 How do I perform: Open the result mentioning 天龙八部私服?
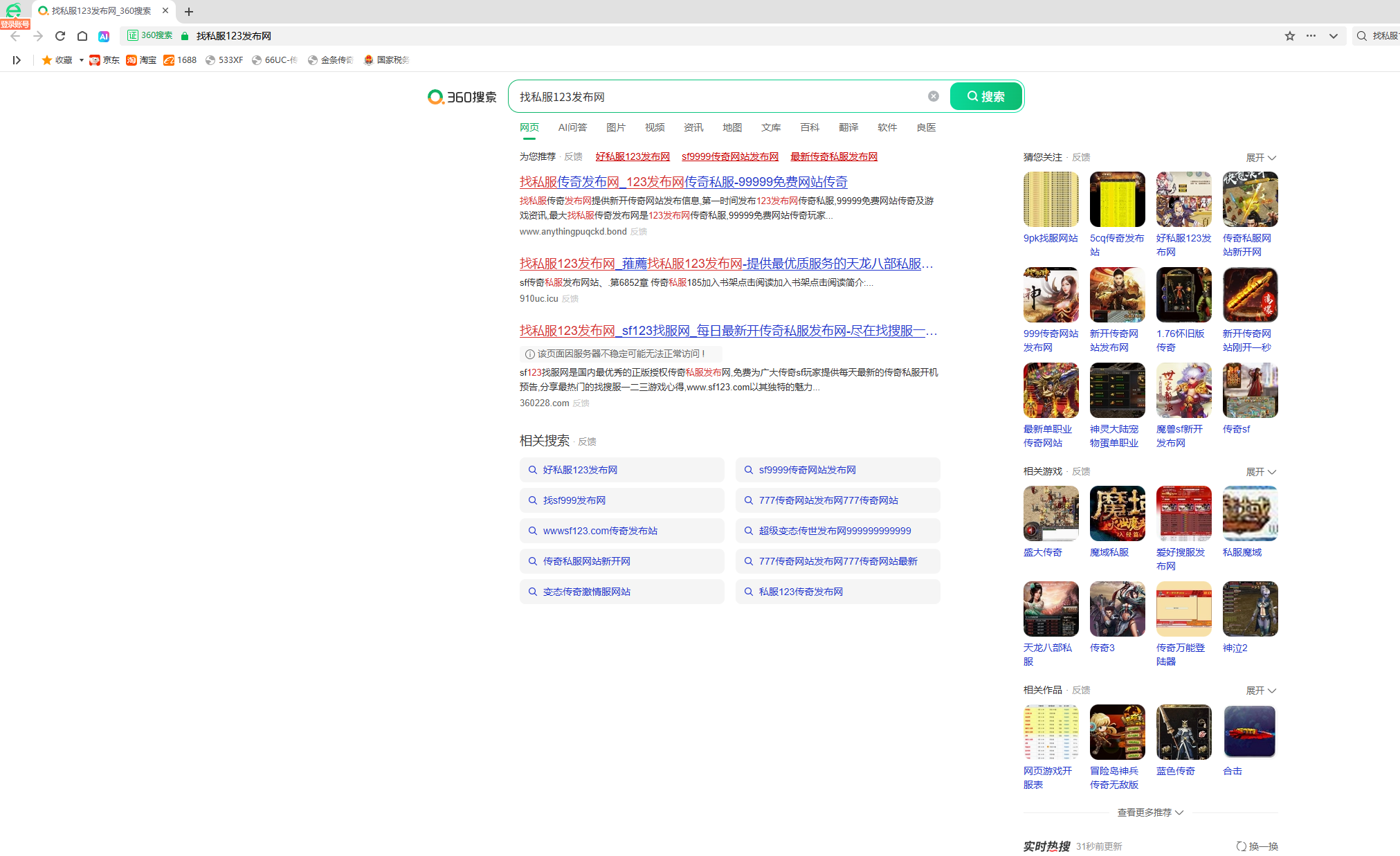[727, 264]
